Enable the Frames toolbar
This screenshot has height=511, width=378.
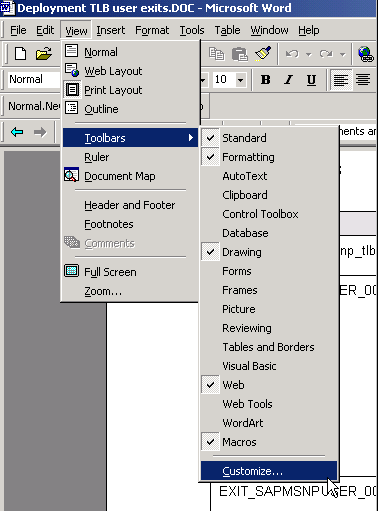(269, 290)
